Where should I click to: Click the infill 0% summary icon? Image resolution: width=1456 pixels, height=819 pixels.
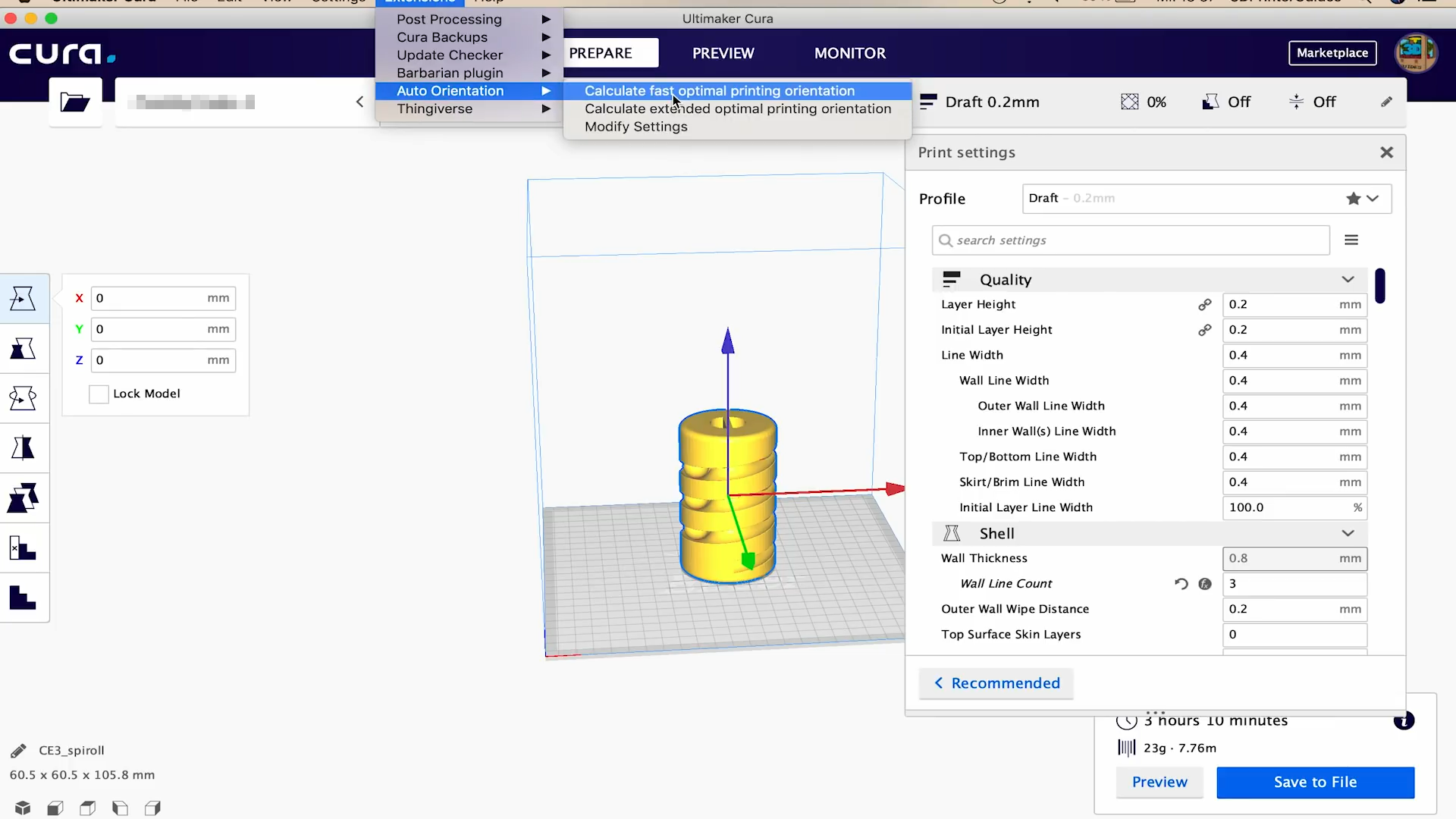coord(1129,102)
